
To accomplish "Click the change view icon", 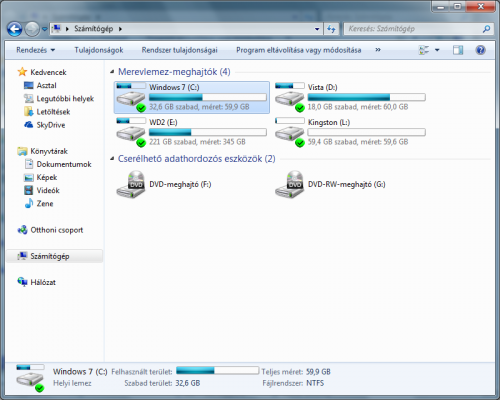I will point(424,50).
